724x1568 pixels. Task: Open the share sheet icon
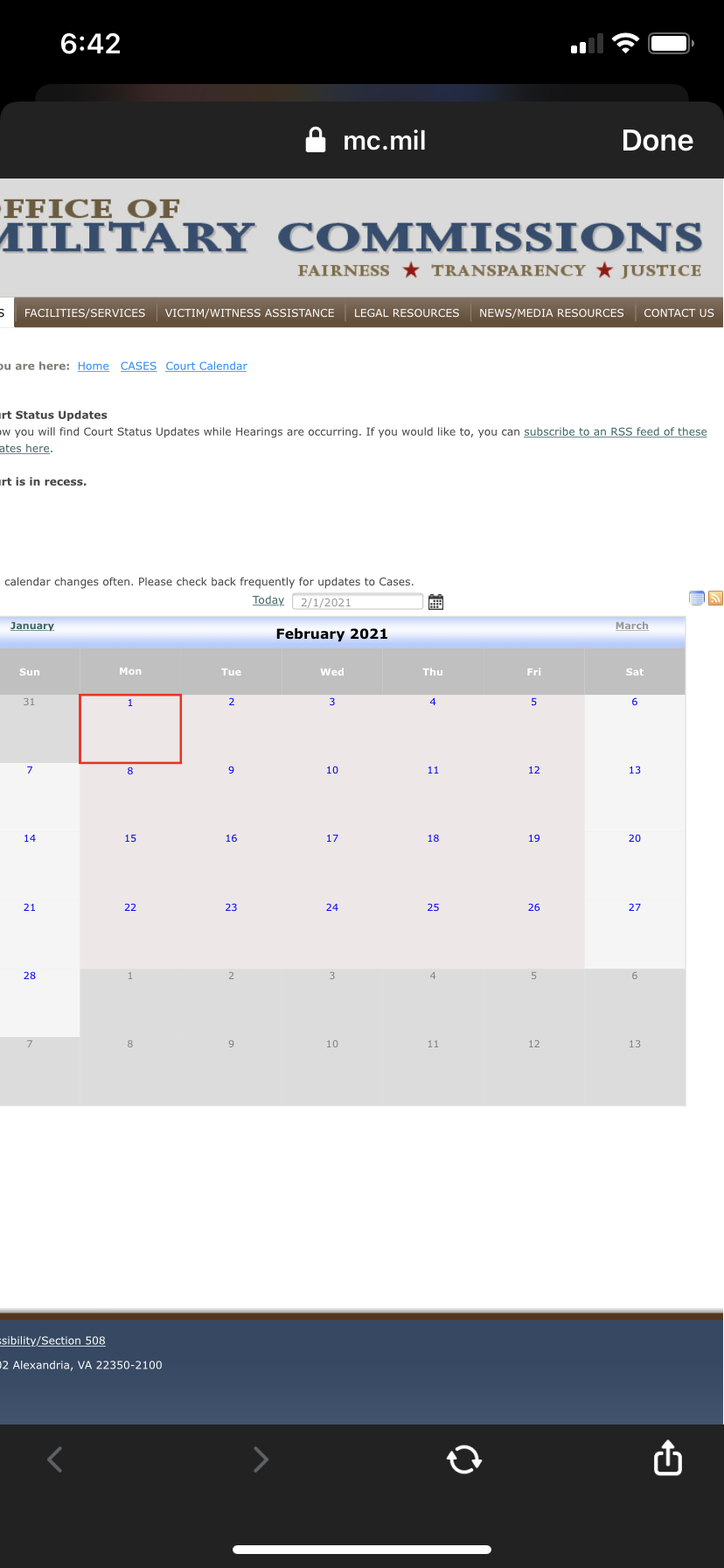(x=668, y=1457)
